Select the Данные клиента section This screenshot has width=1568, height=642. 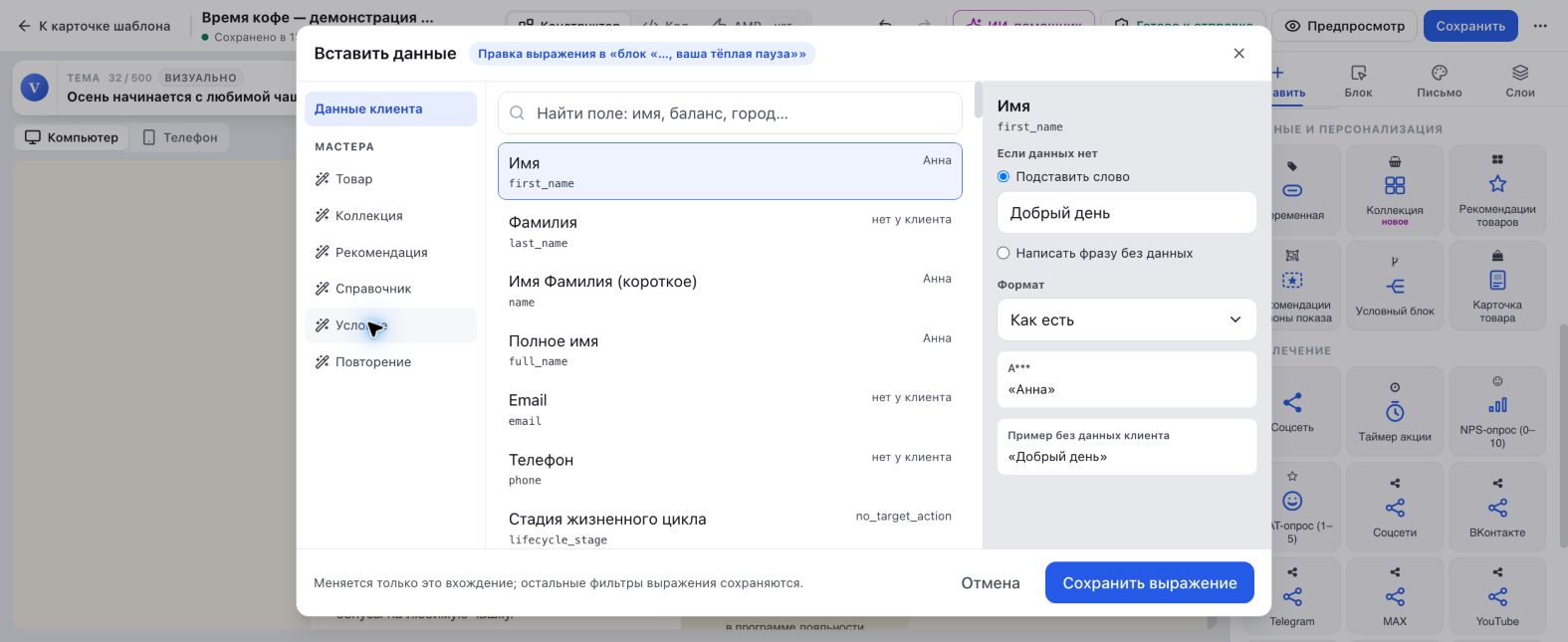coord(390,108)
